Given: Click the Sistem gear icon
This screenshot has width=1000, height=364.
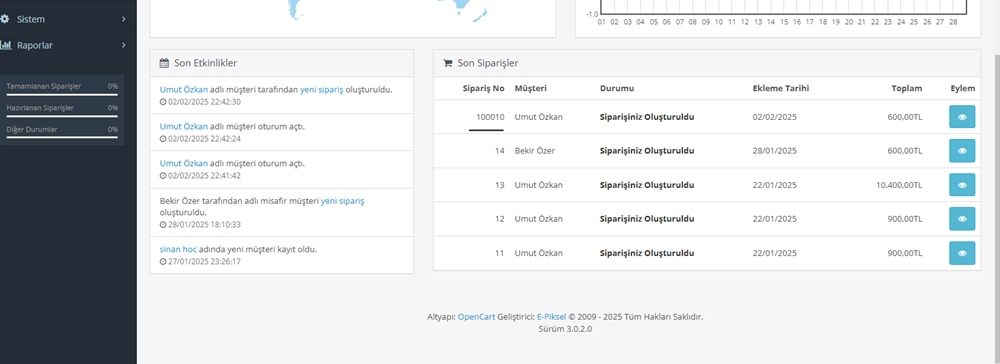Looking at the screenshot, I should pos(5,19).
